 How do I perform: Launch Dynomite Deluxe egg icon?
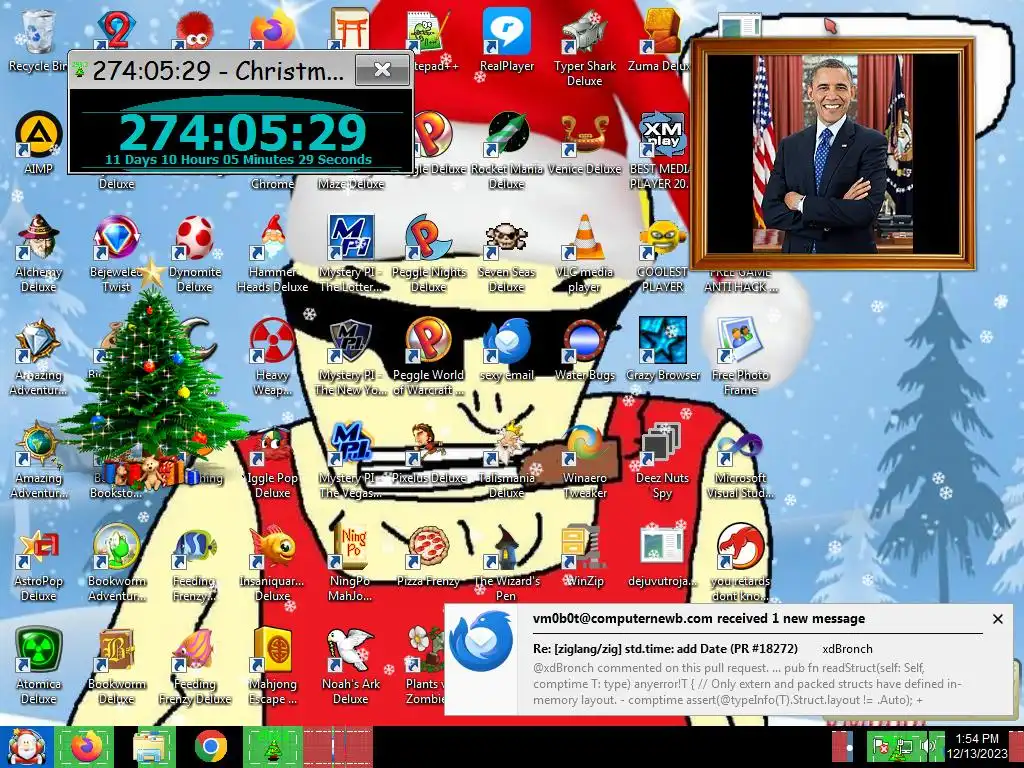[195, 253]
